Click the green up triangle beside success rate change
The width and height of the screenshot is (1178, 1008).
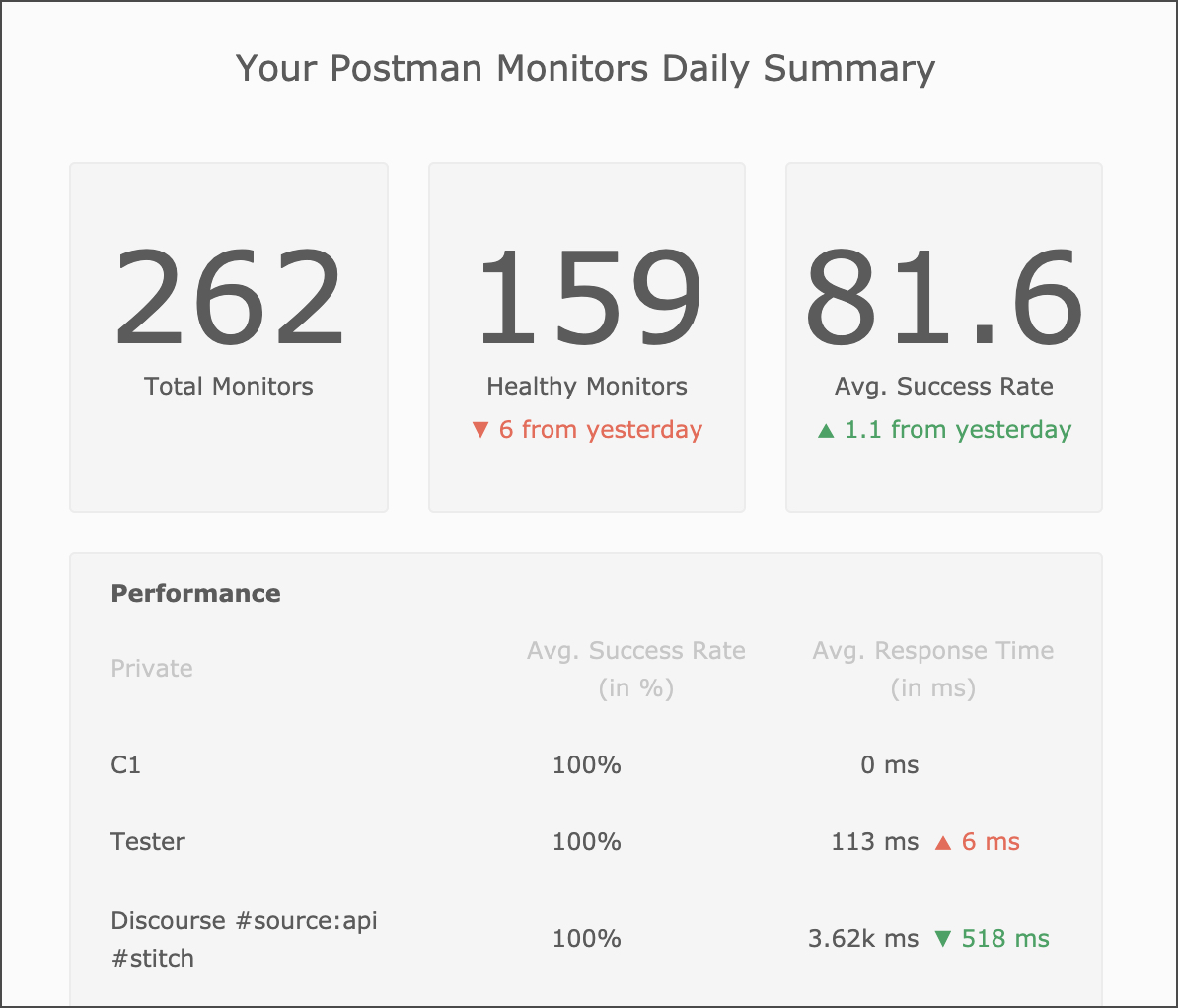tap(826, 431)
